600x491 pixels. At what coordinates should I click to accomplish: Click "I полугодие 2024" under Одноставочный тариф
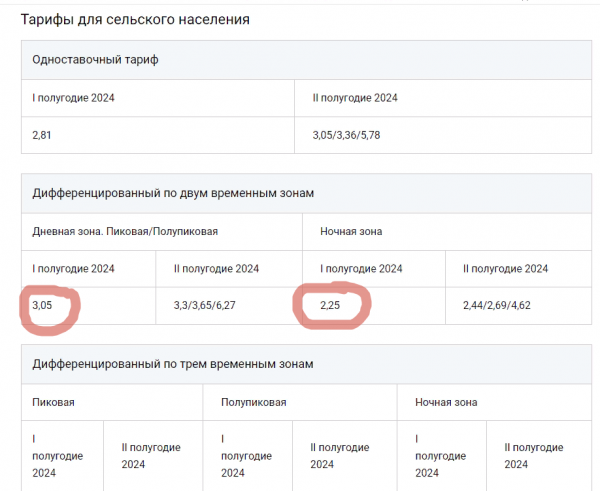tap(73, 98)
